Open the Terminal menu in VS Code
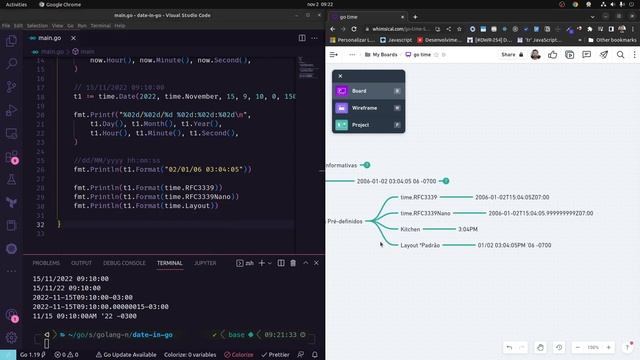Viewport: 640px width, 360px height. [100, 25]
